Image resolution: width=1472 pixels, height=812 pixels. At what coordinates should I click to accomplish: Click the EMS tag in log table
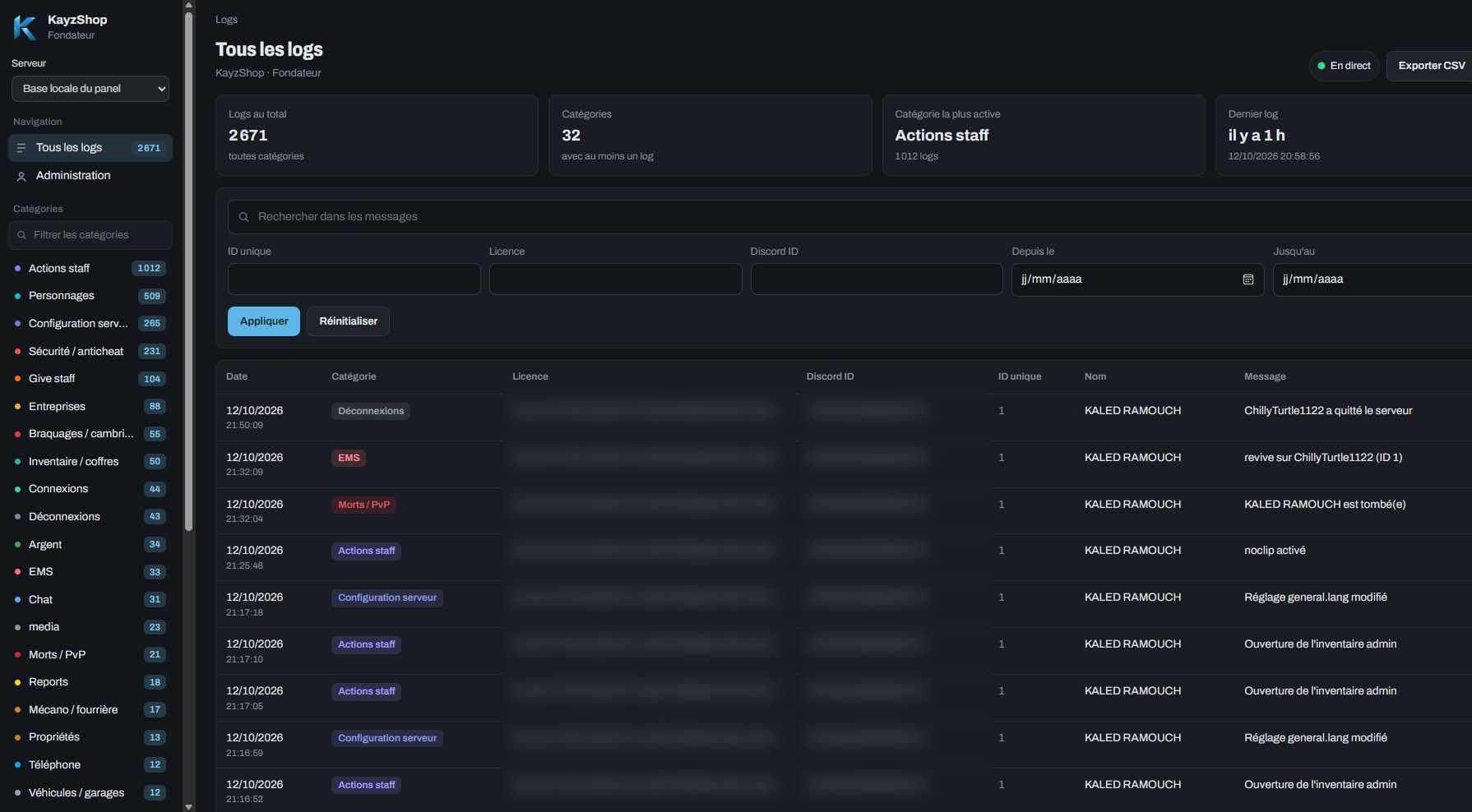[349, 458]
